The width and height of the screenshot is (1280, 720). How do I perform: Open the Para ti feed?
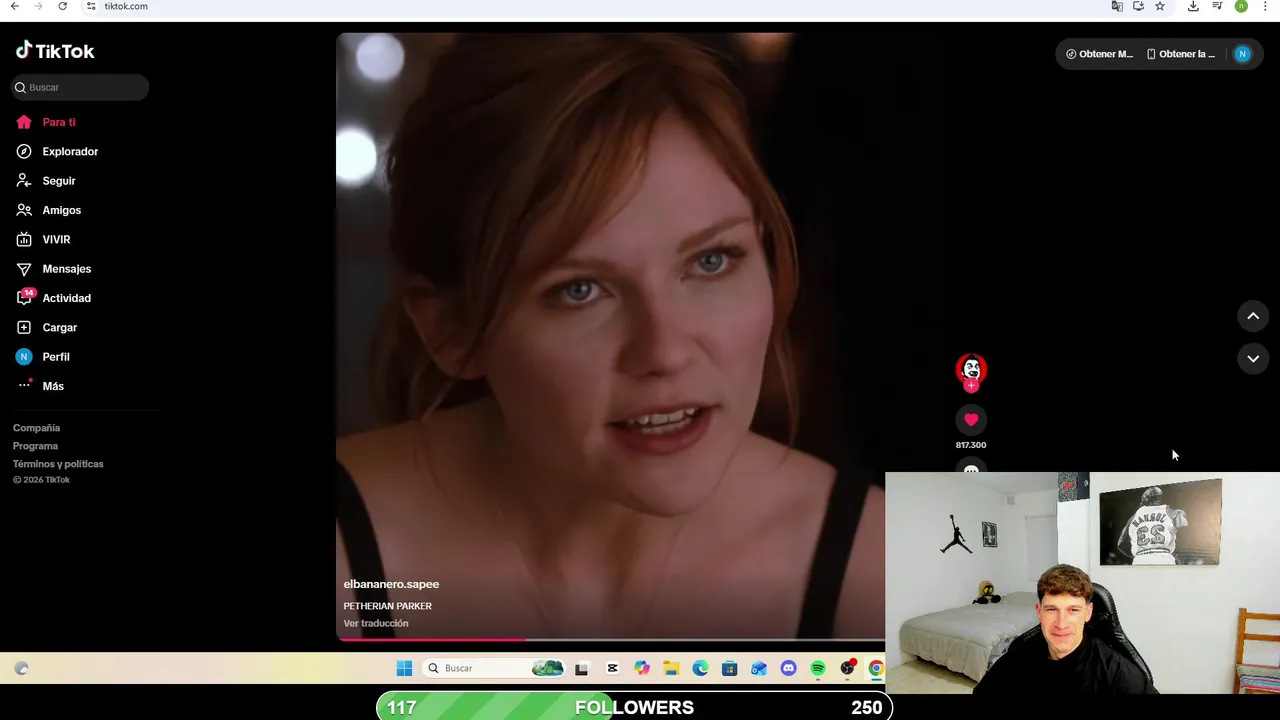(59, 122)
